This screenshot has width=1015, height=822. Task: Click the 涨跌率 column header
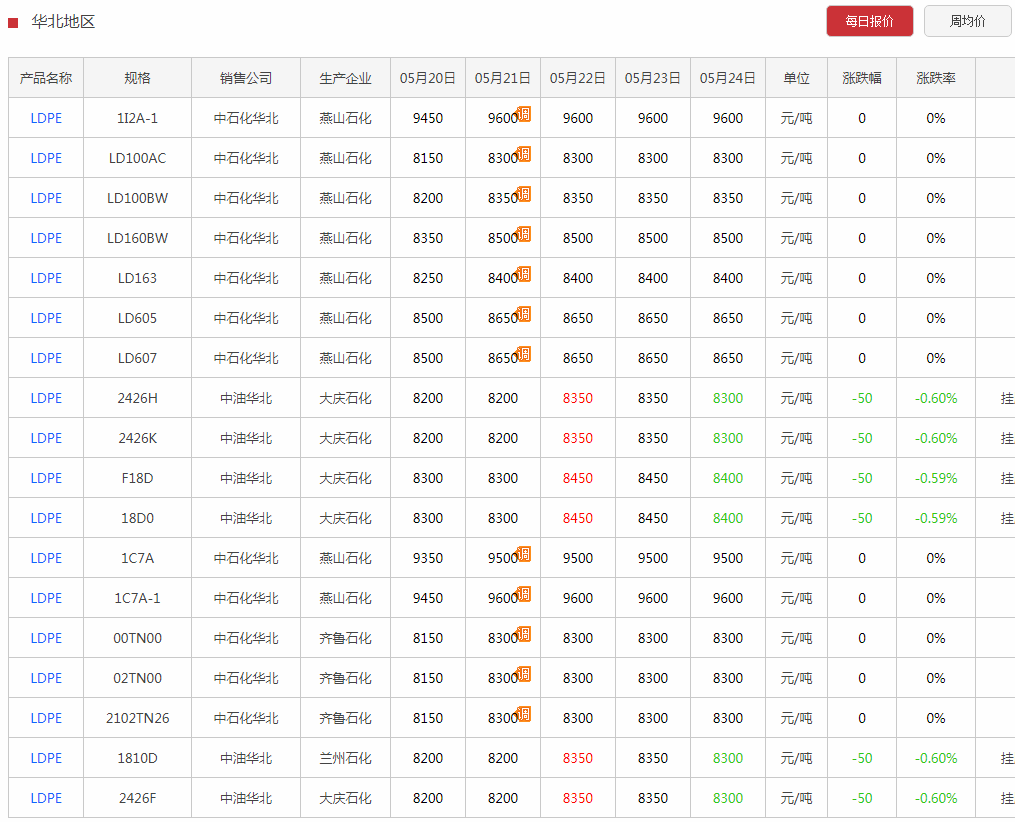click(x=935, y=78)
